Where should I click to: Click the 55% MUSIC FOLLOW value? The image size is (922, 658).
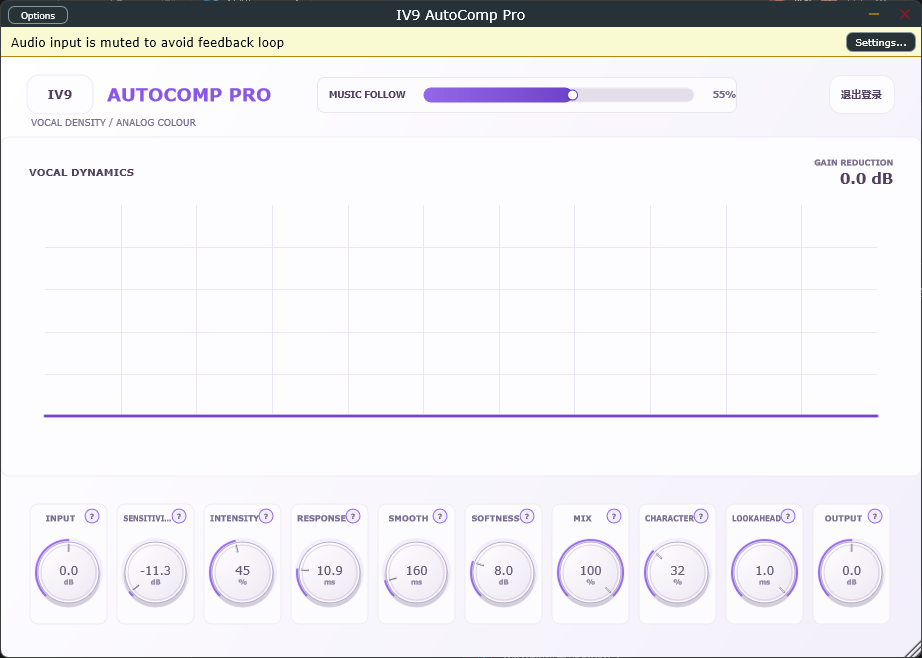point(724,95)
